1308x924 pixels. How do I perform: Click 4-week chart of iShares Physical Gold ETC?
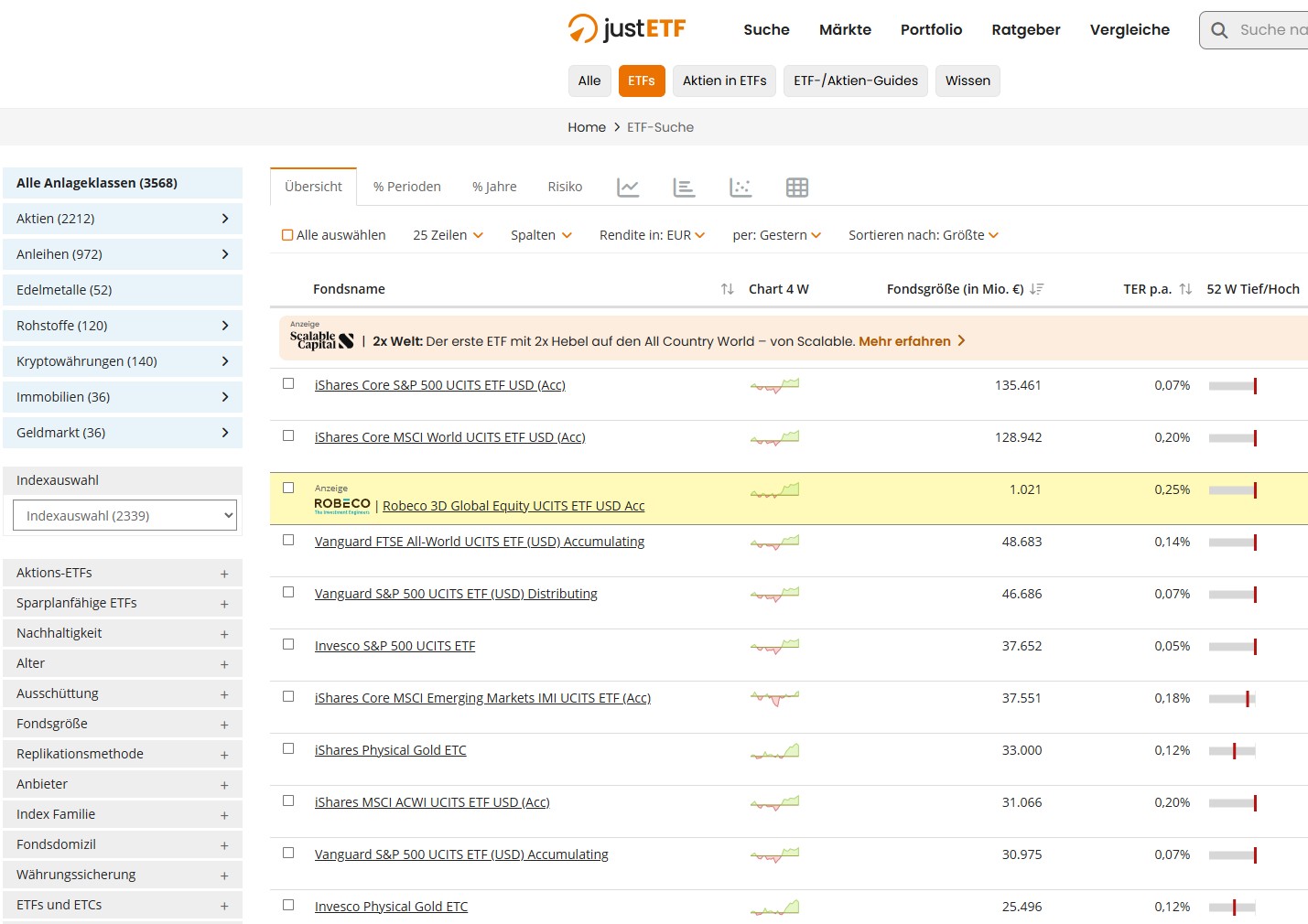click(775, 751)
